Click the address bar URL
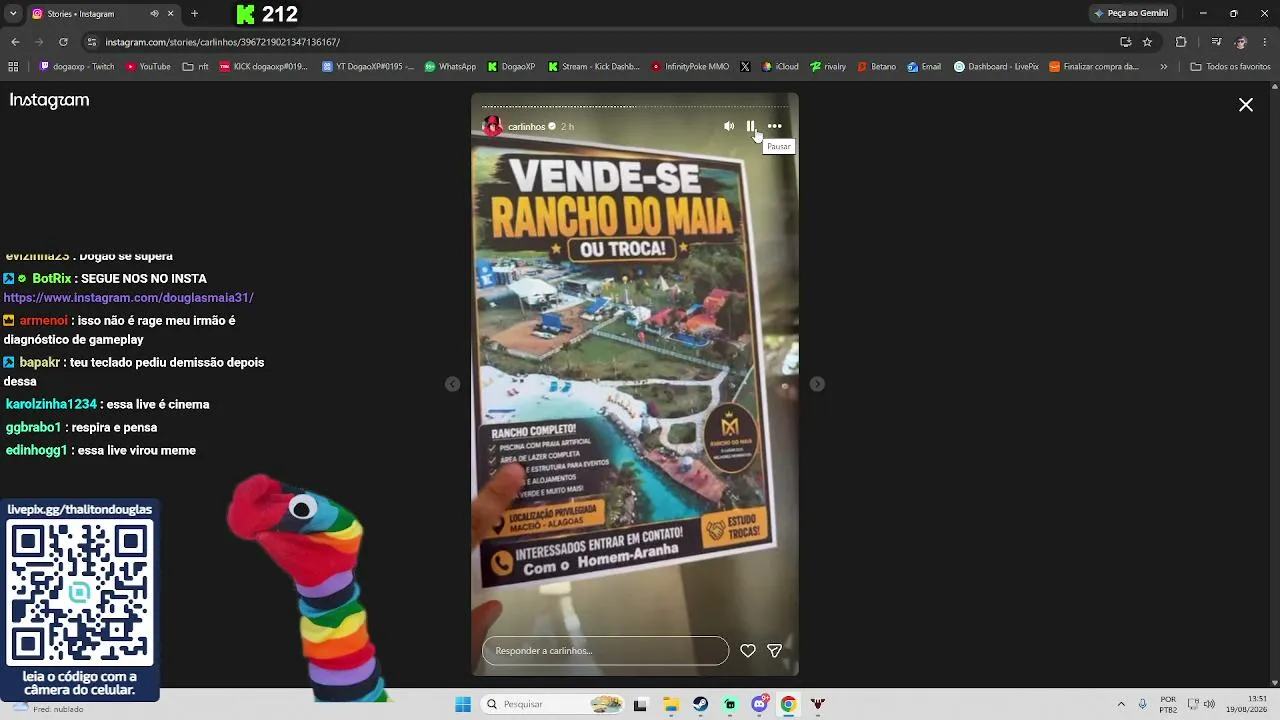 tap(223, 42)
